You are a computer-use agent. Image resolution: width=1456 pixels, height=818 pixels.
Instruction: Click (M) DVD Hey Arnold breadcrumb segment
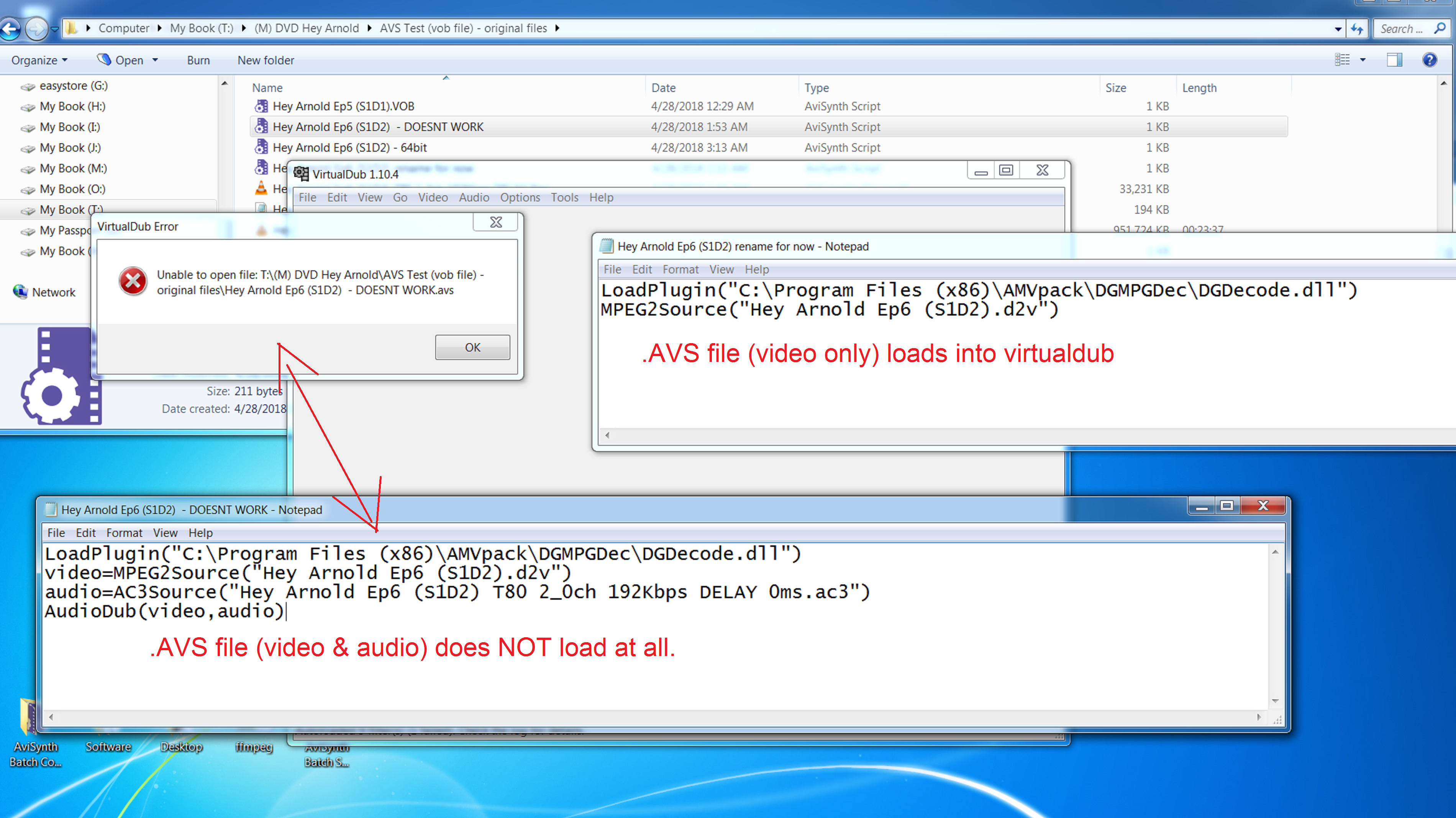click(307, 28)
